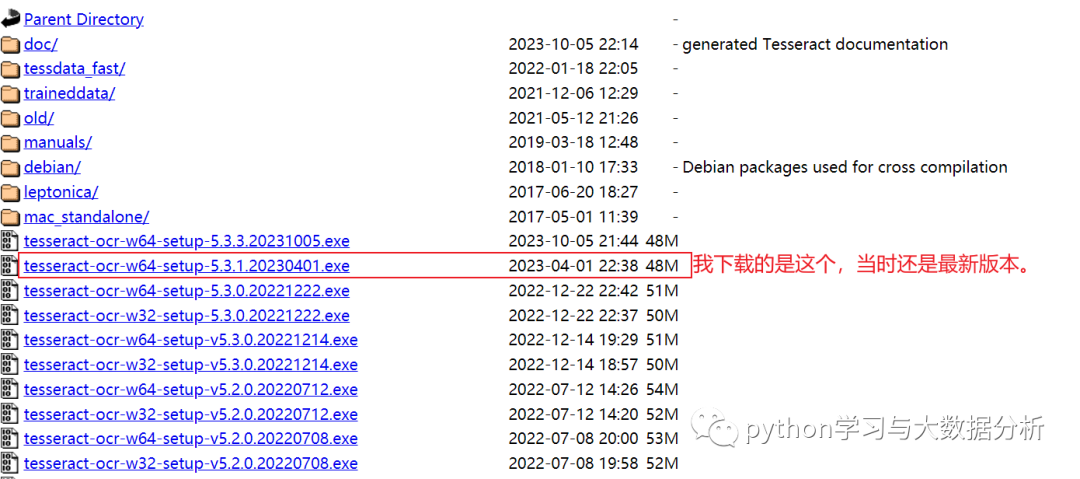Viewport: 1080px width, 479px height.
Task: Open the doc/ folder link
Action: 41,44
